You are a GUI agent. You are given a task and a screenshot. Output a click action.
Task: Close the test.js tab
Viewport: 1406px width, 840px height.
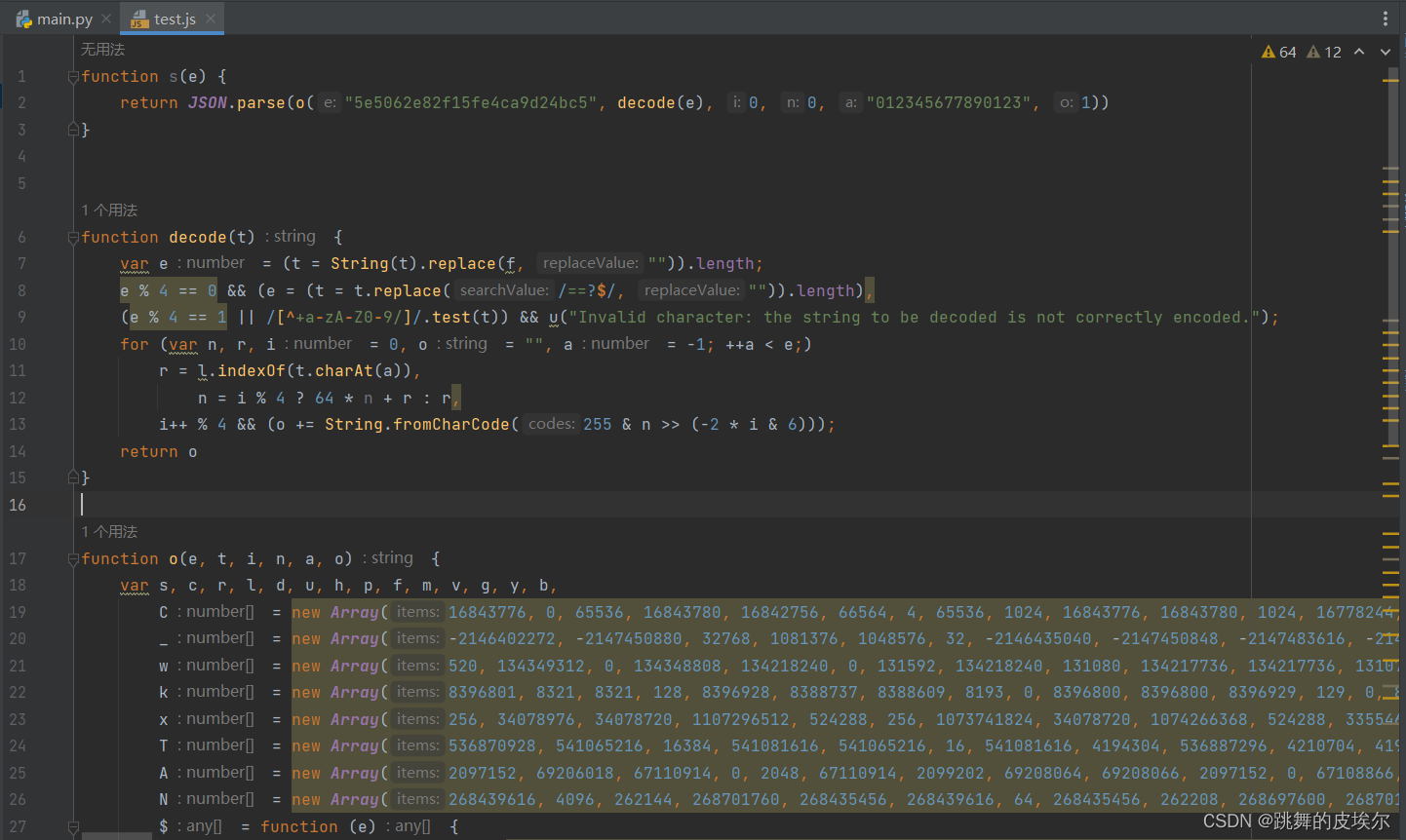coord(210,19)
